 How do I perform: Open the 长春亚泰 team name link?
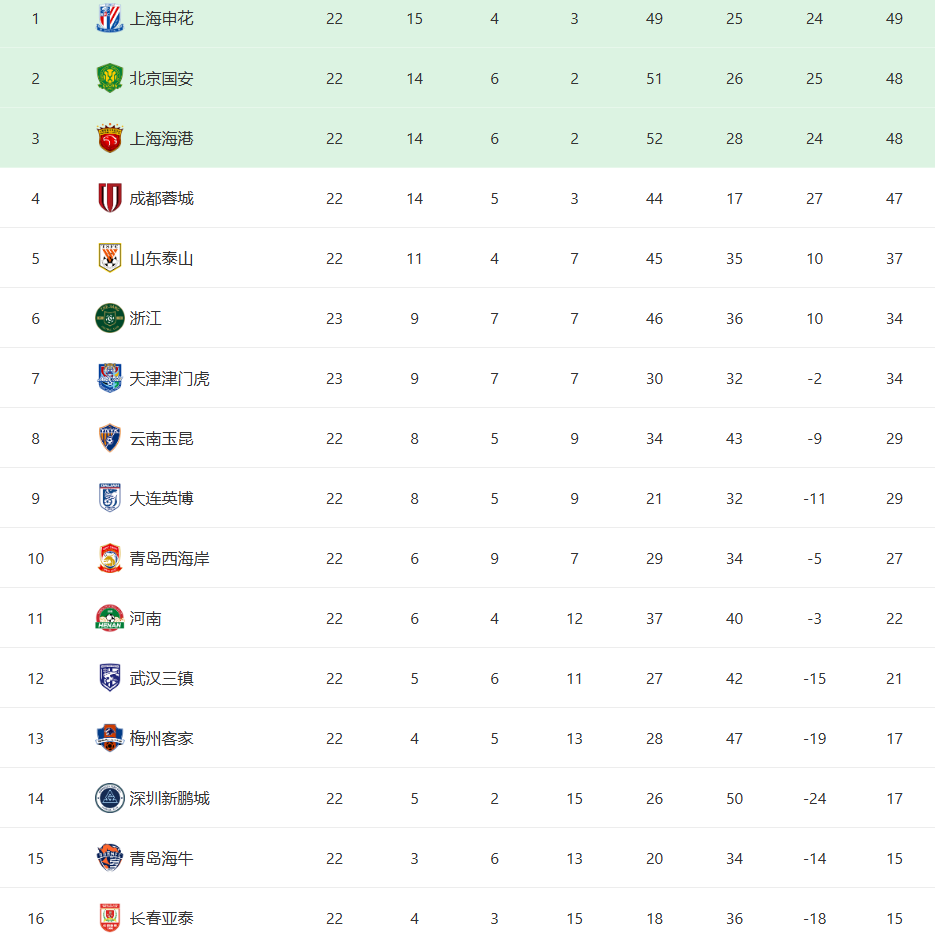[161, 919]
